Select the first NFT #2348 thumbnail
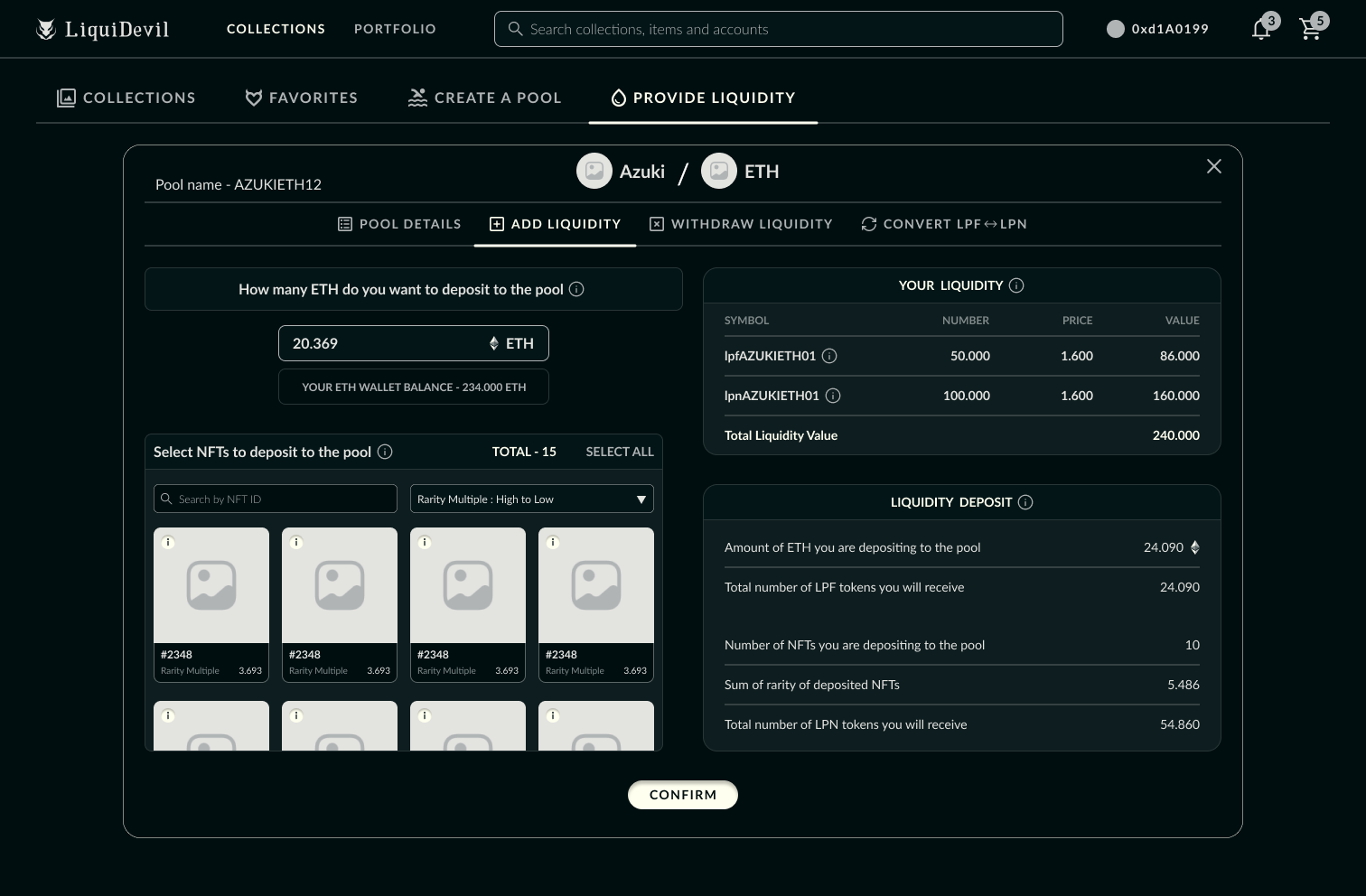This screenshot has height=896, width=1366. coord(211,585)
